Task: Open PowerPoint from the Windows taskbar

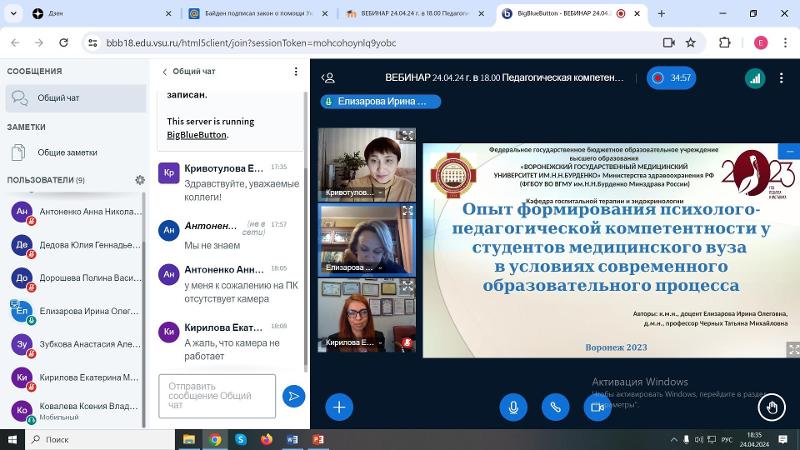Action: (x=318, y=439)
